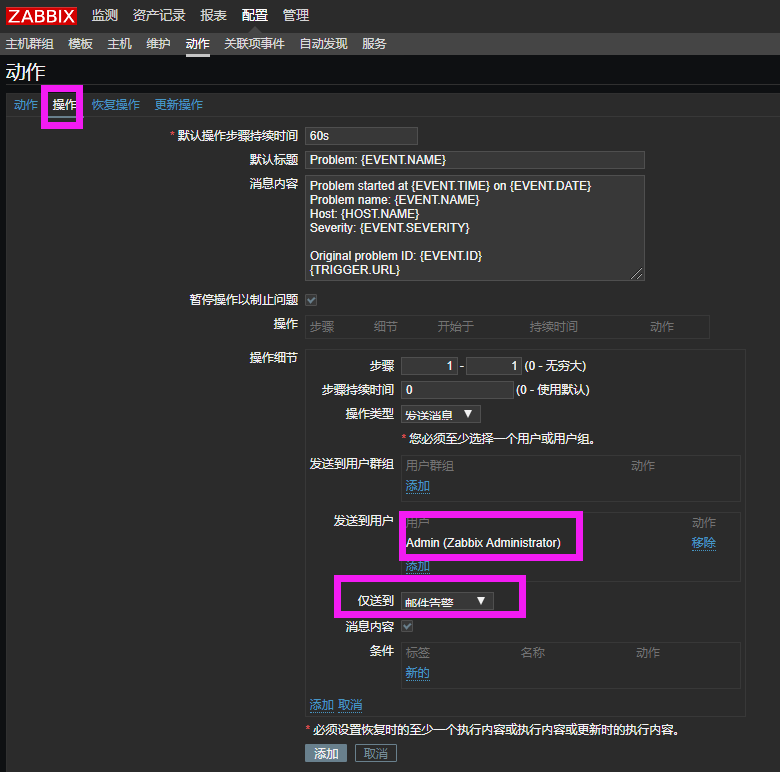Image resolution: width=780 pixels, height=772 pixels.
Task: Open the 操作类型 dropdown
Action: coord(441,414)
